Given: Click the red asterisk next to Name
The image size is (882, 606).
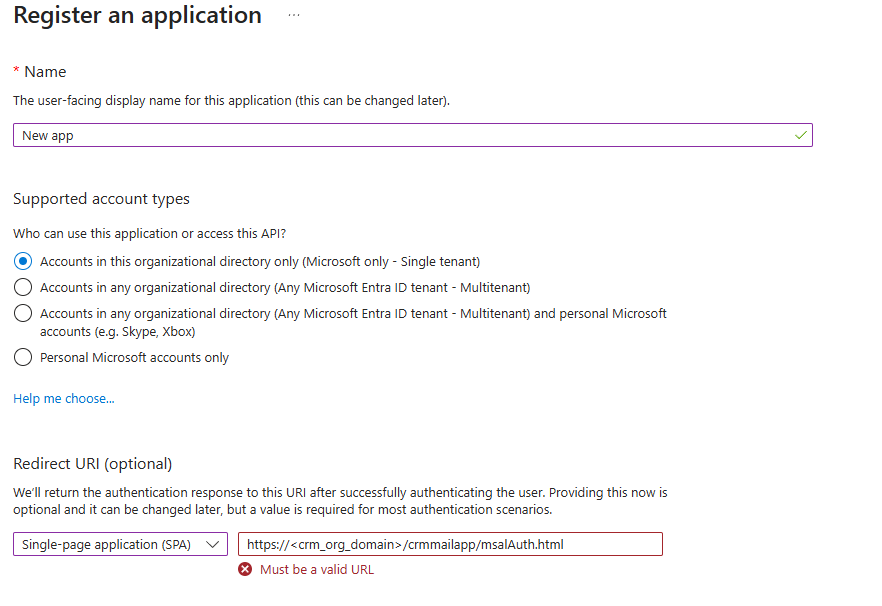Looking at the screenshot, I should [x=16, y=71].
